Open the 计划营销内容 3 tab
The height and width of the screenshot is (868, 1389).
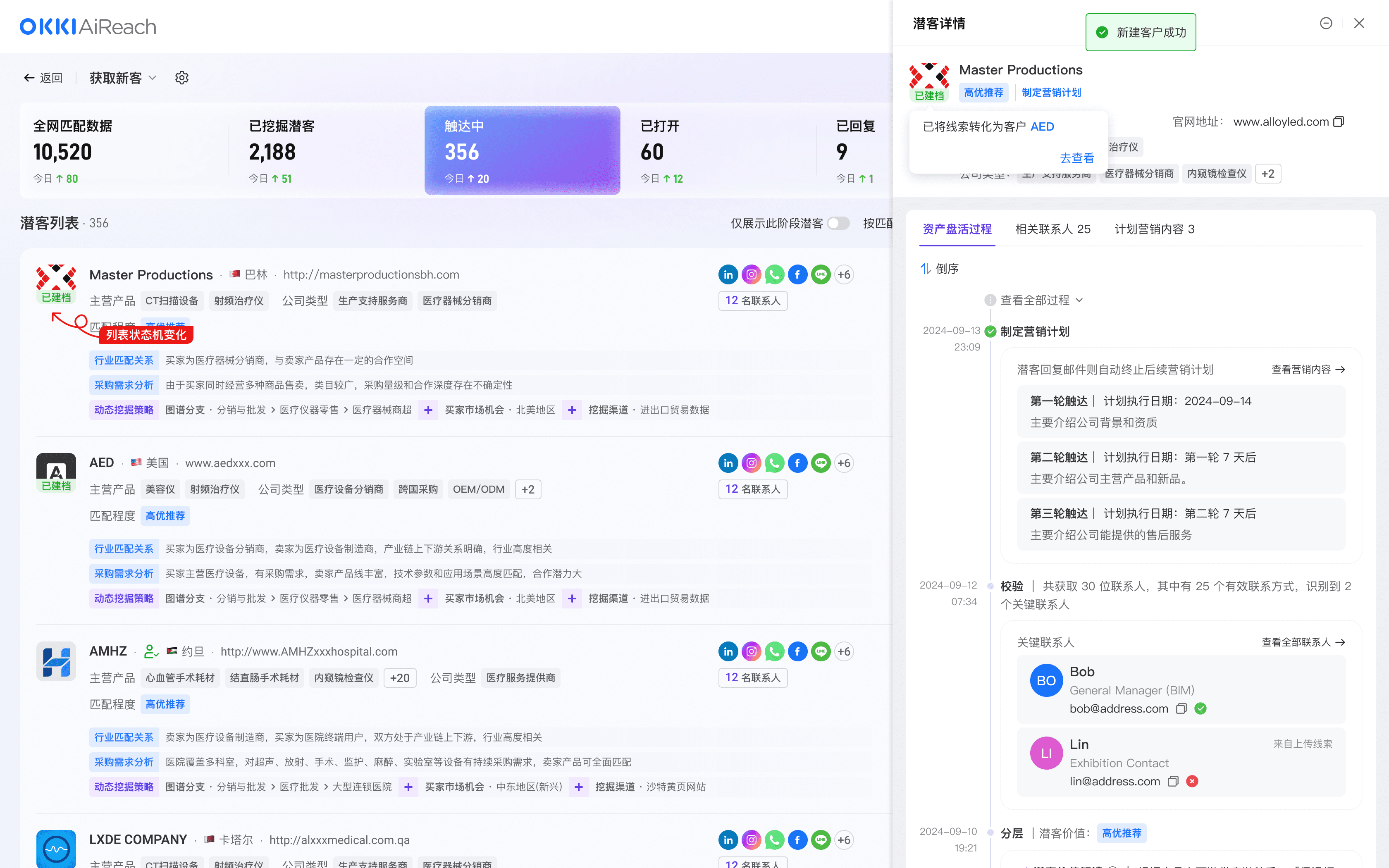point(1154,229)
